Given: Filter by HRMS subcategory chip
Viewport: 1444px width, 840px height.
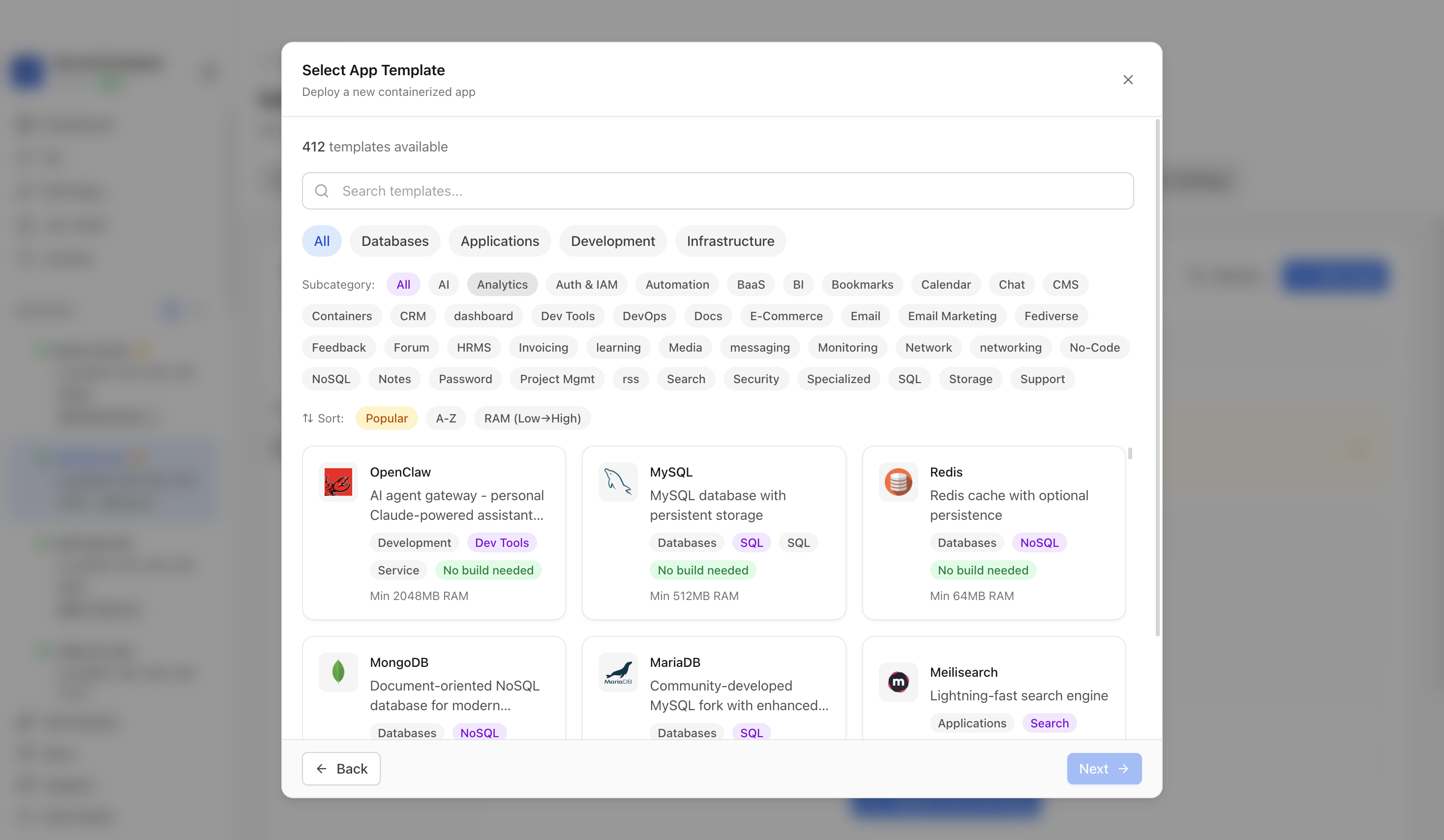Looking at the screenshot, I should tap(473, 348).
